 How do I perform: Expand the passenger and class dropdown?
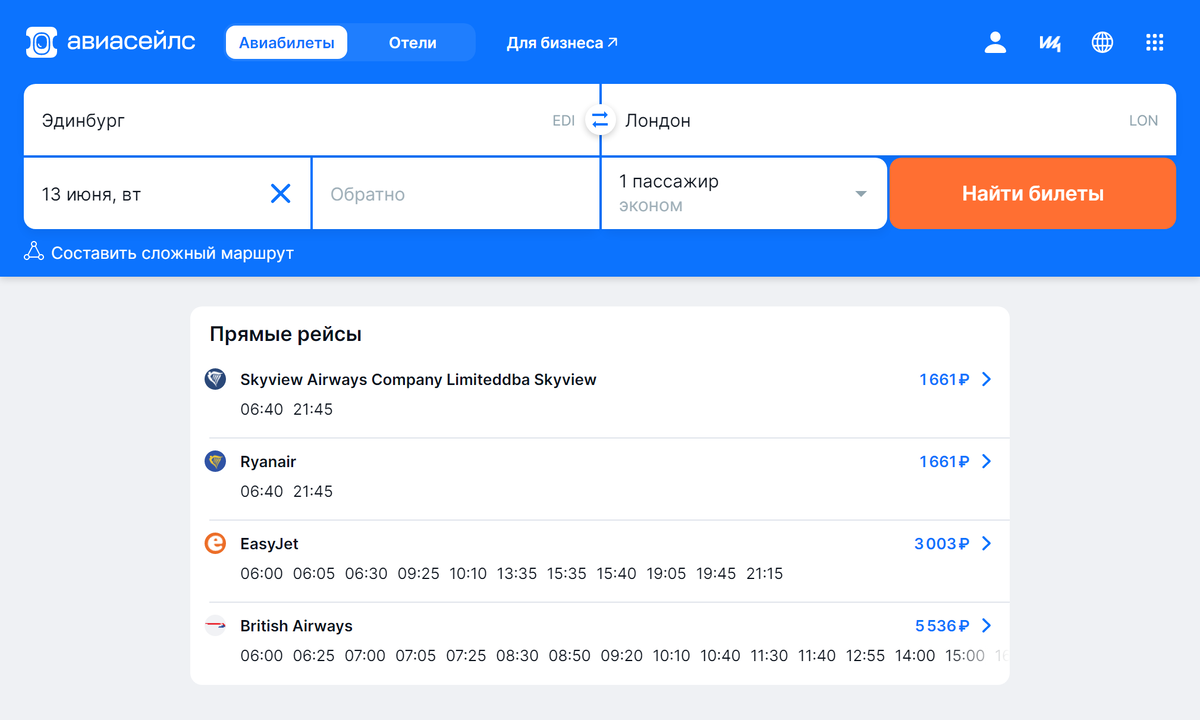point(744,194)
